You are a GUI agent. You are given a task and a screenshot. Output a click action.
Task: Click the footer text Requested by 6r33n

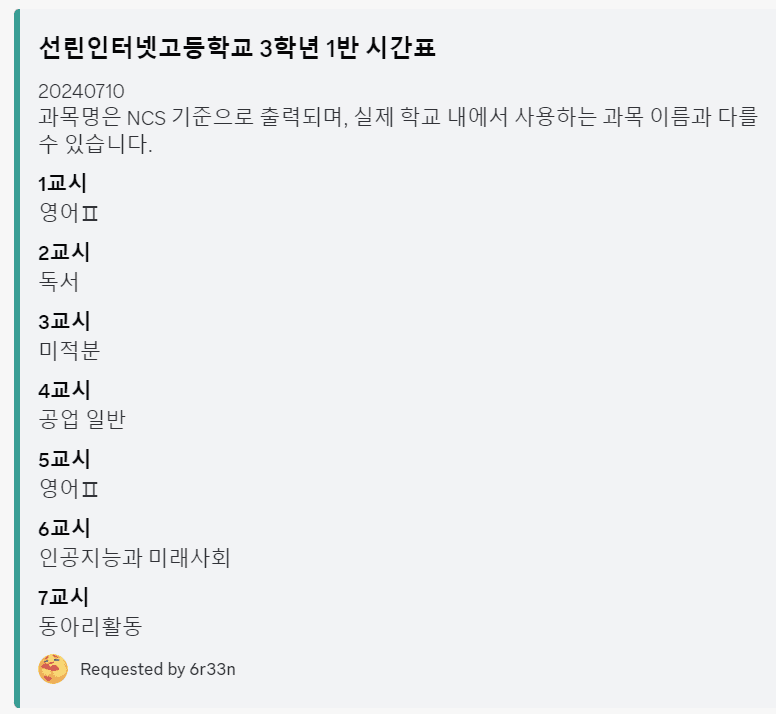[158, 669]
